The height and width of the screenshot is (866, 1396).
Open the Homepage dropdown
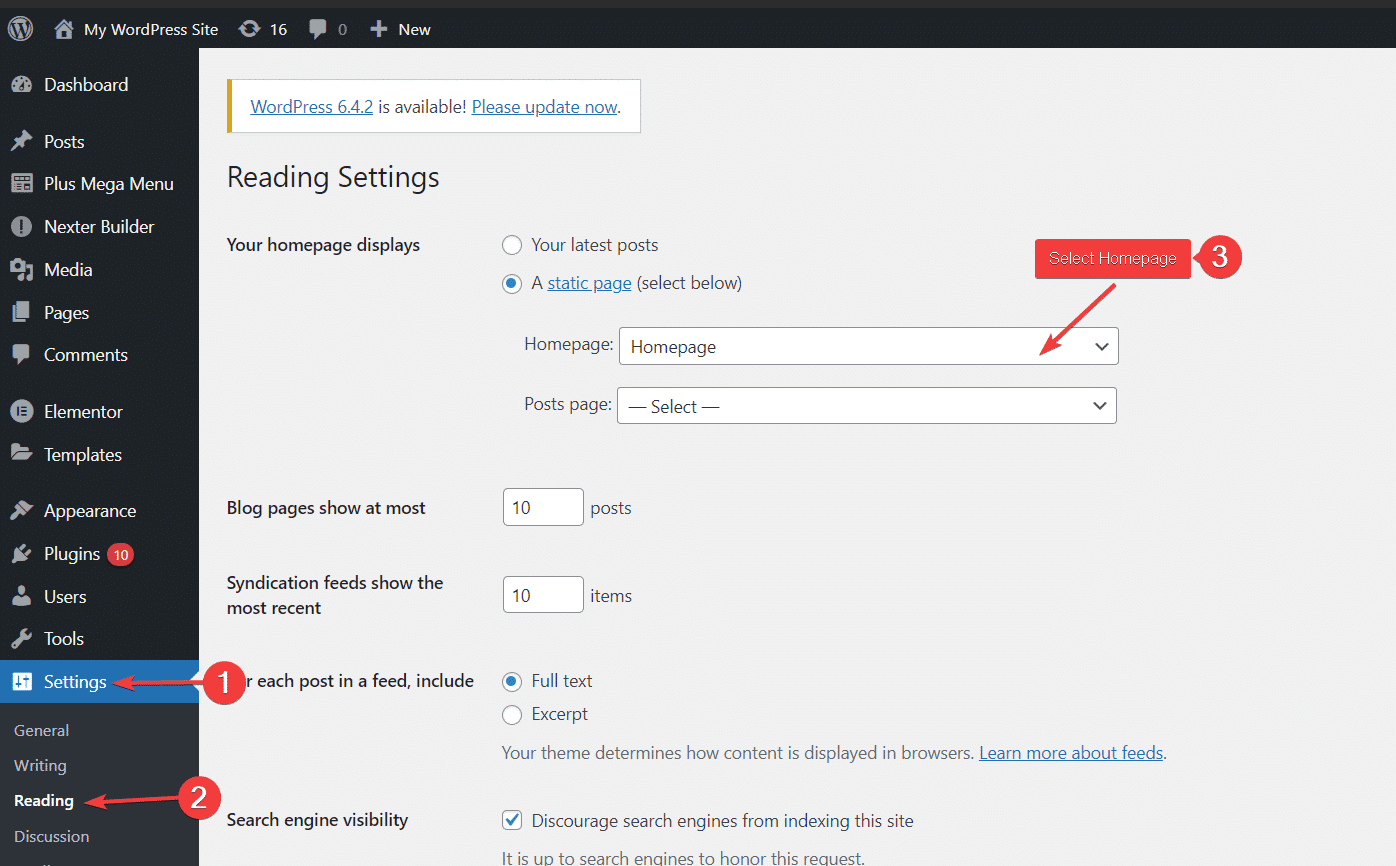pos(868,346)
